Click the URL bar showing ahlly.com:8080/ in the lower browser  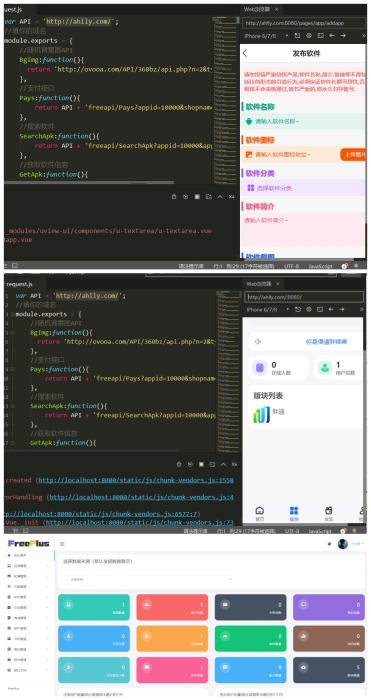pos(304,297)
